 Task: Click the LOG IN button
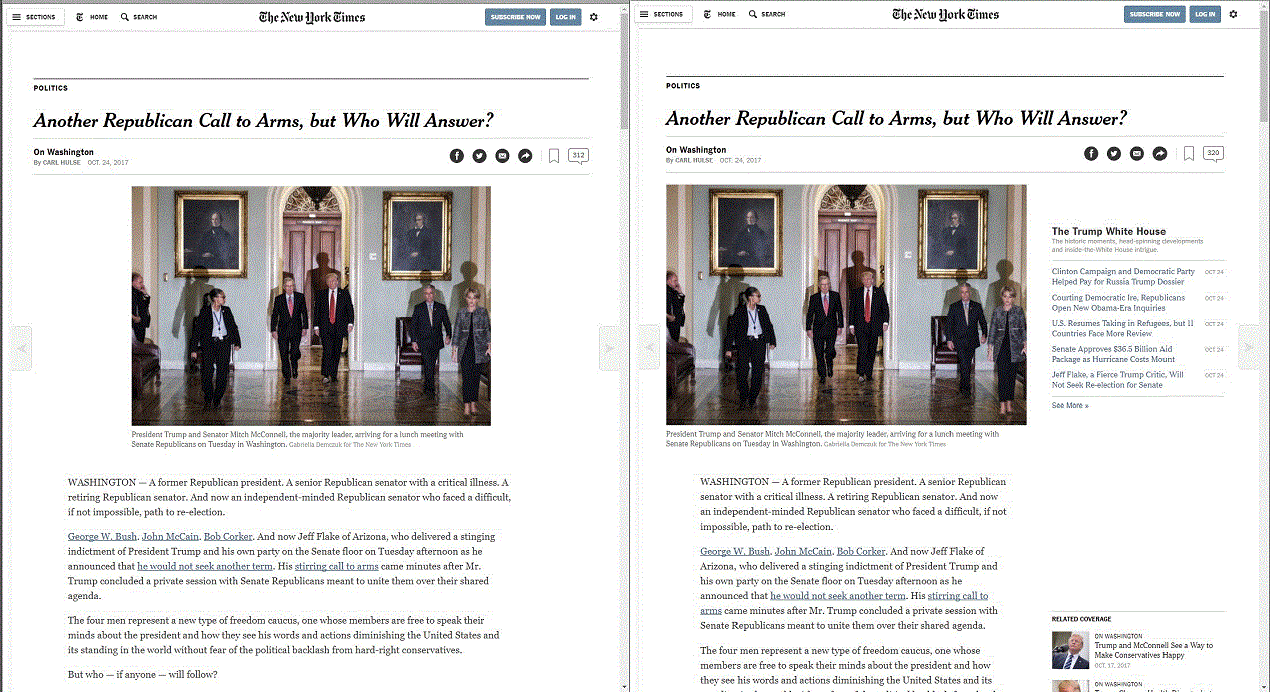coord(565,17)
